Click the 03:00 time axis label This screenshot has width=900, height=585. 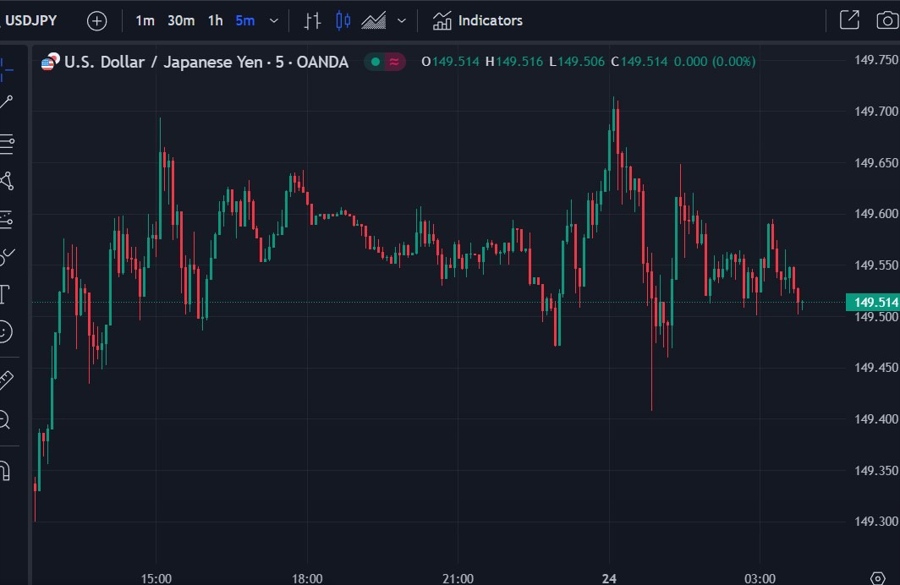pyautogui.click(x=760, y=578)
